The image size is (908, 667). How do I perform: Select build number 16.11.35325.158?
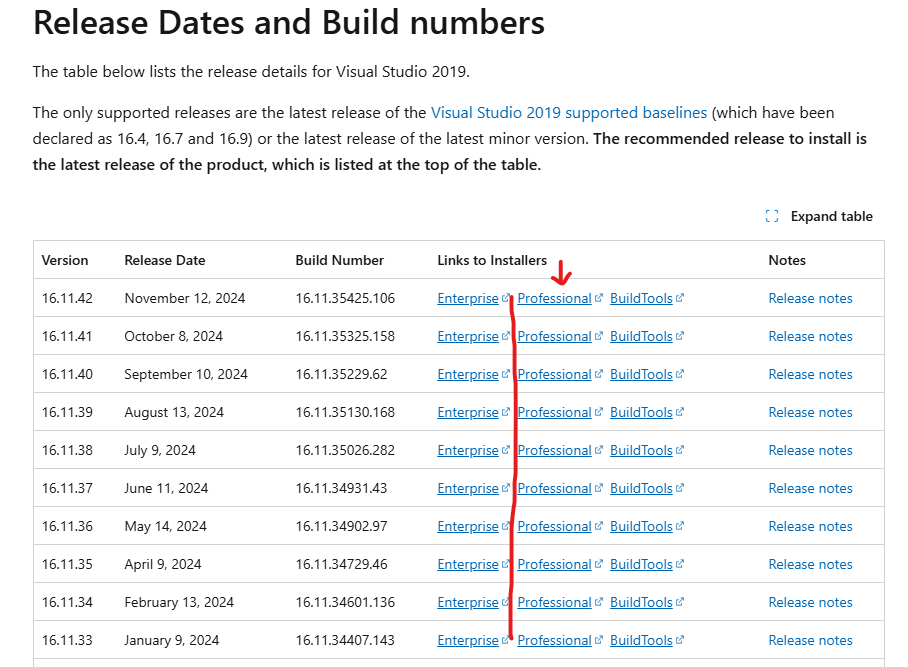pos(345,336)
